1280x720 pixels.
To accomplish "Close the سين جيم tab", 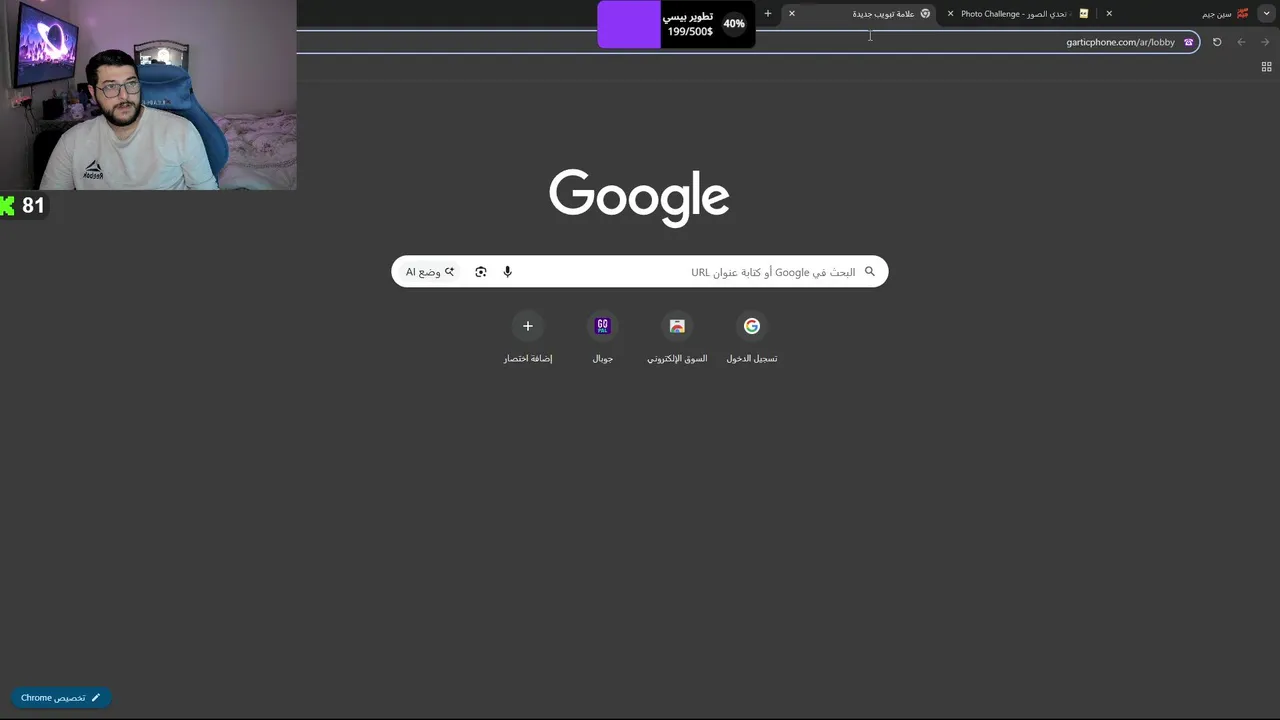I will (x=1109, y=14).
